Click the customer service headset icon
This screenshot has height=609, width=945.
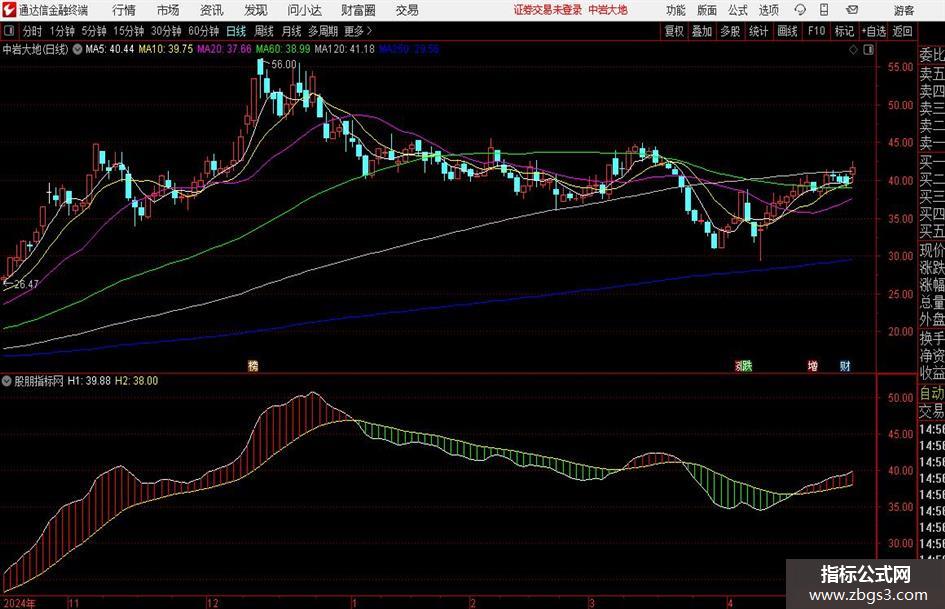point(800,10)
